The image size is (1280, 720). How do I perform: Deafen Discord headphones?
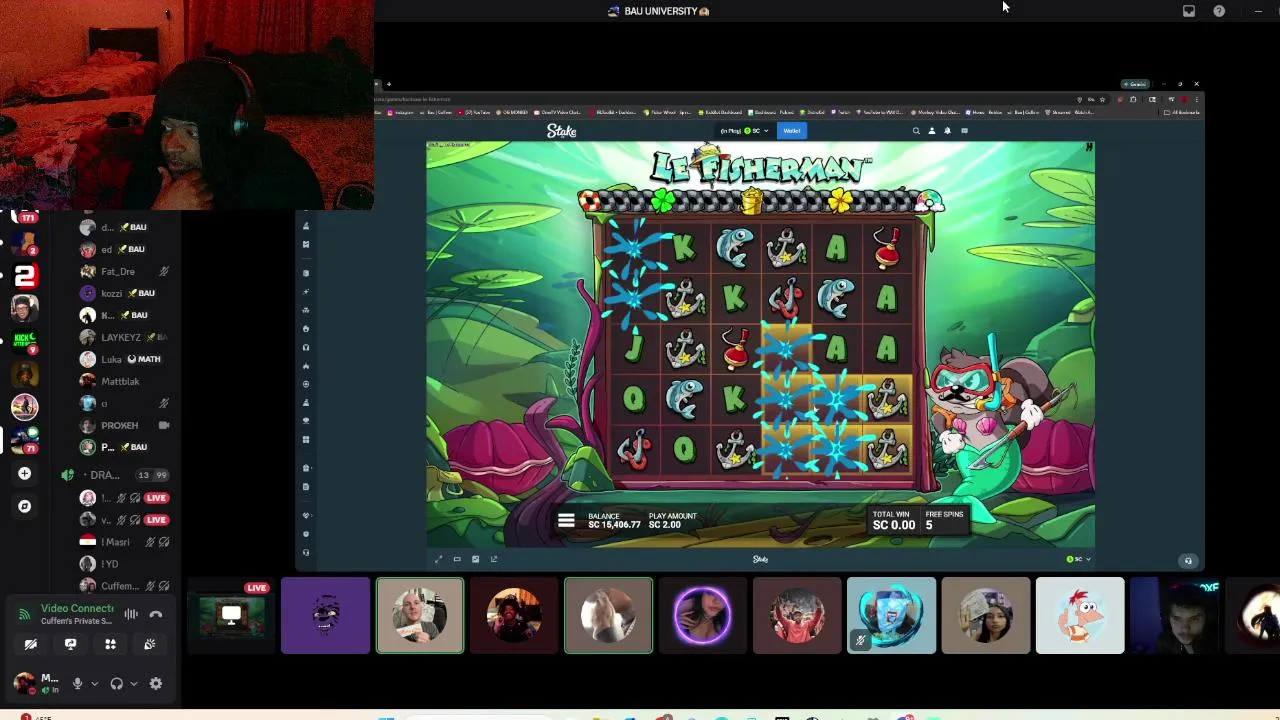[116, 684]
